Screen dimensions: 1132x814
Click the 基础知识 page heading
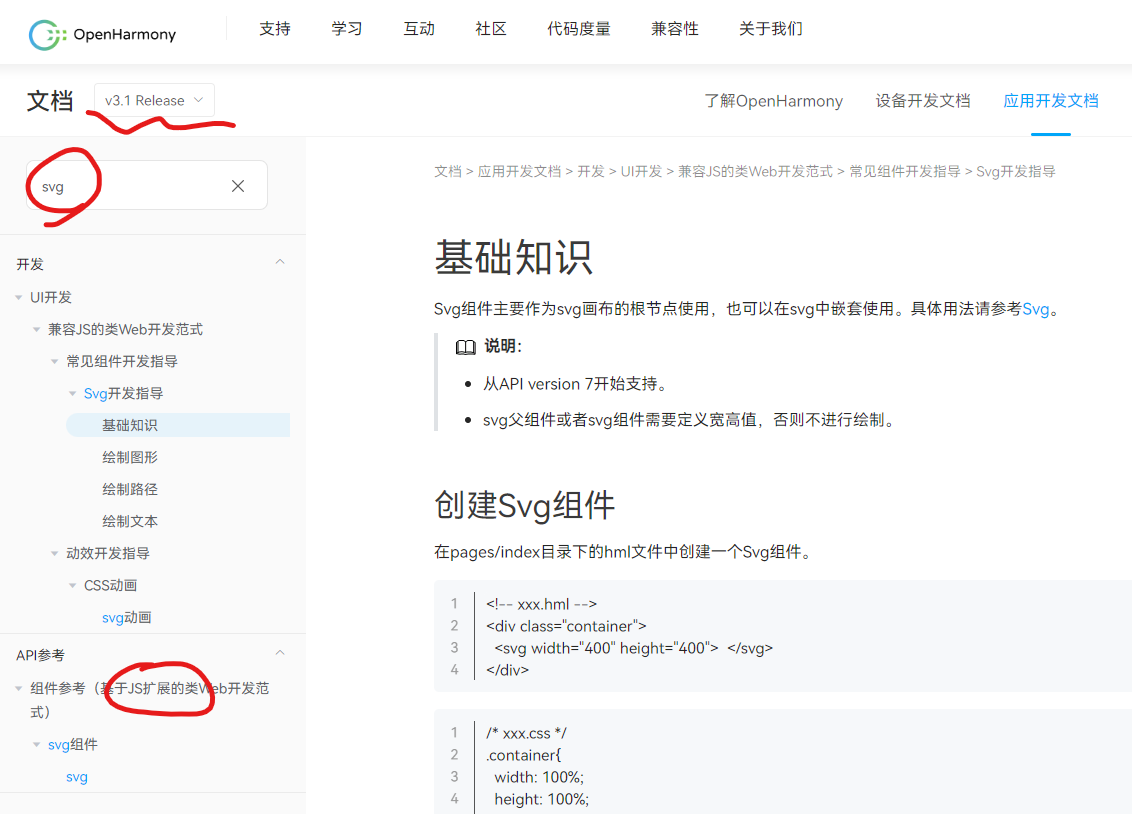coord(513,258)
